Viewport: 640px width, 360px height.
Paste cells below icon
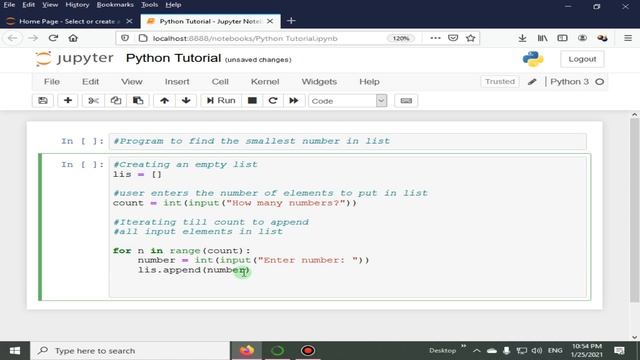pyautogui.click(x=138, y=101)
